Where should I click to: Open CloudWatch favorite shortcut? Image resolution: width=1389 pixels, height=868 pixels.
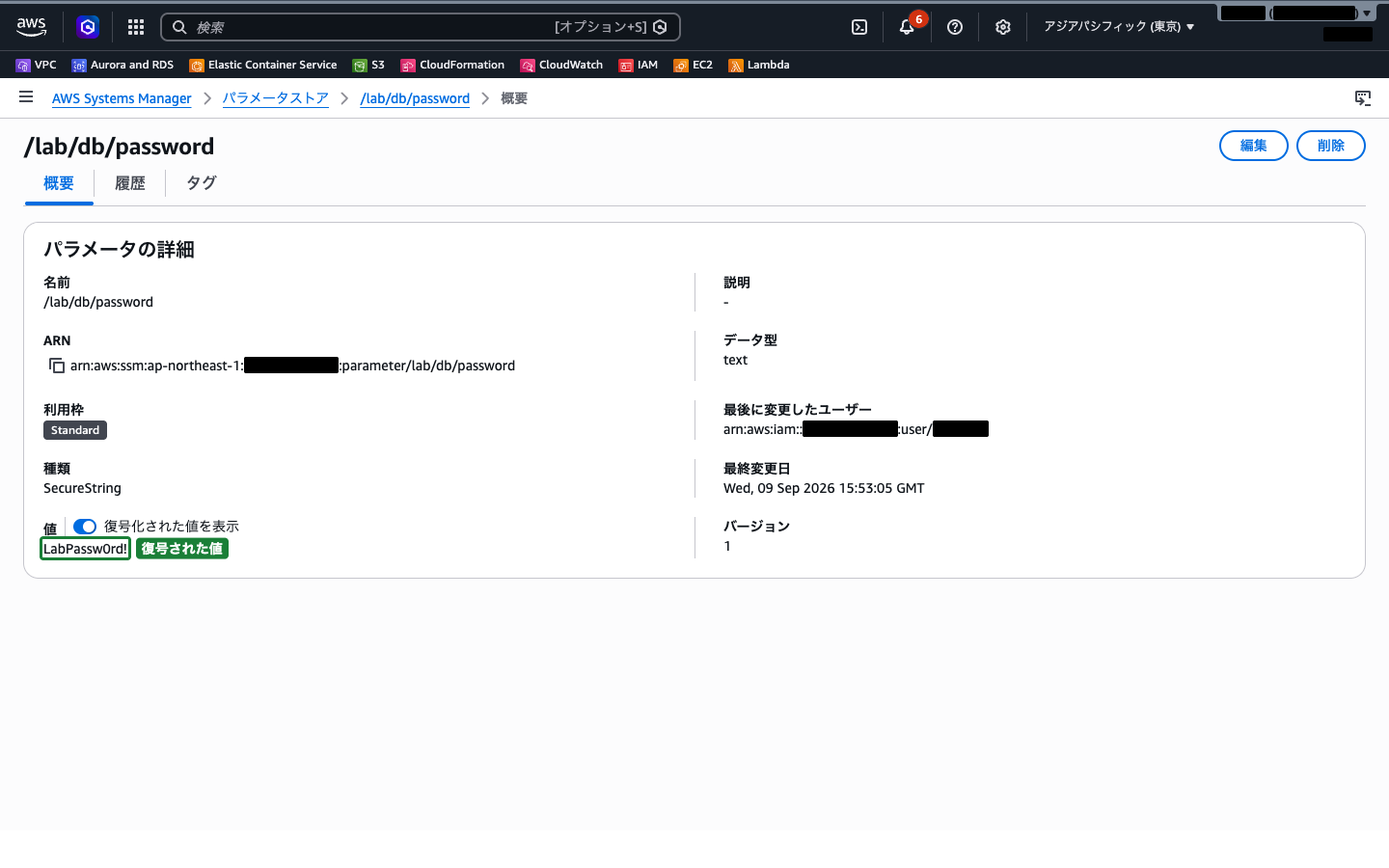[561, 65]
